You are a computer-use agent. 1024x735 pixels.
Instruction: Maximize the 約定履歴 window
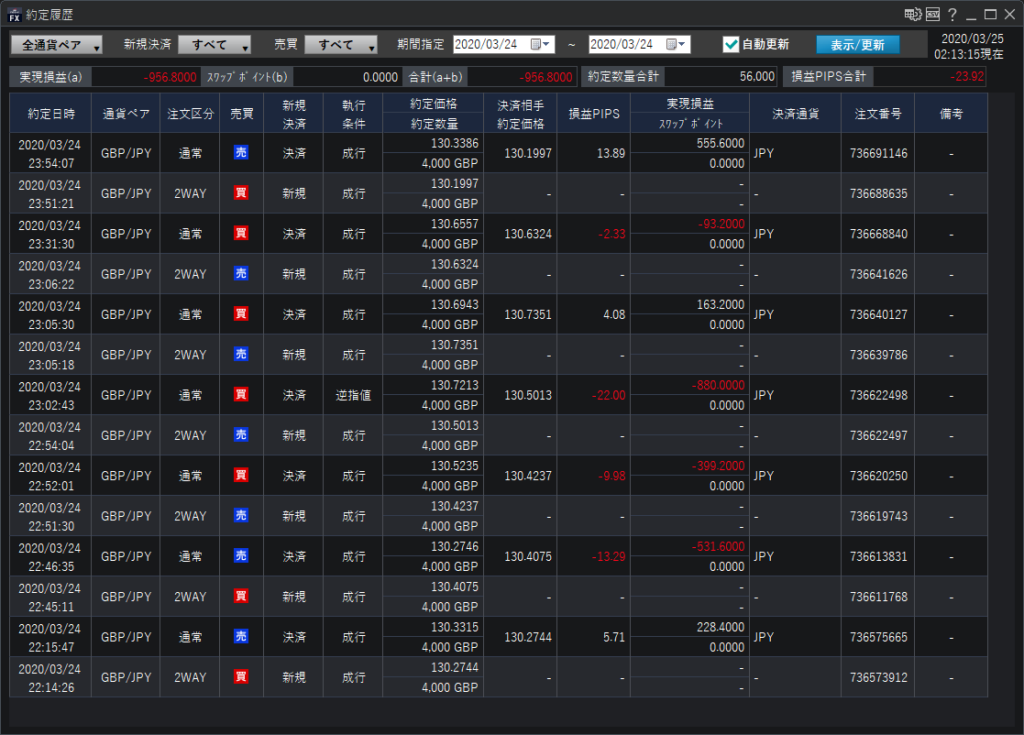[990, 14]
